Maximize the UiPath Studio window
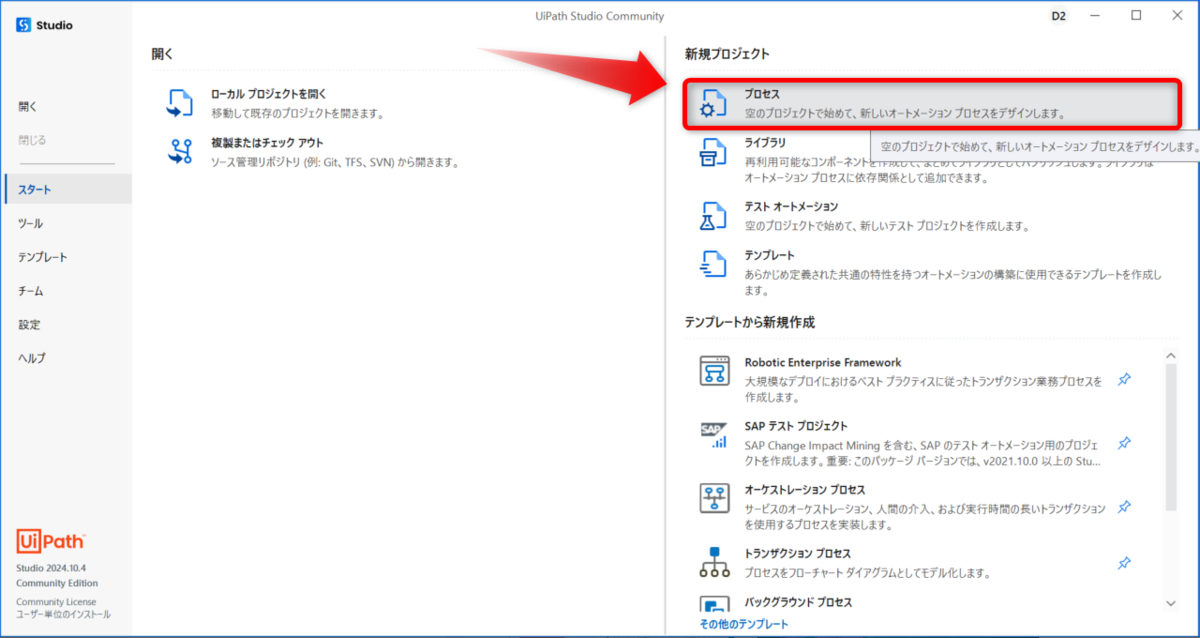Screen dimensions: 1200x638 pos(1136,15)
